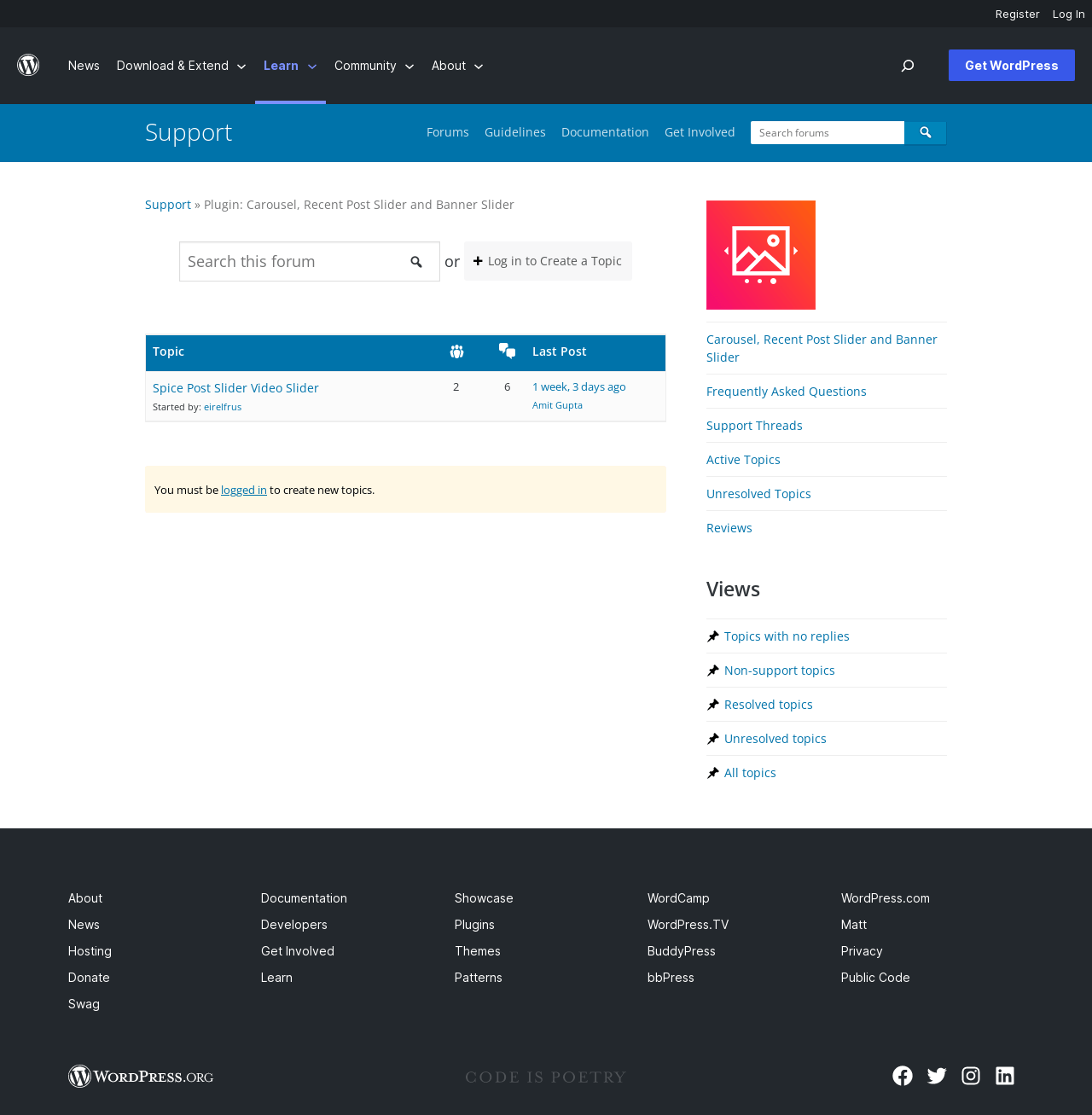Open the footer Public Code link

click(x=875, y=978)
